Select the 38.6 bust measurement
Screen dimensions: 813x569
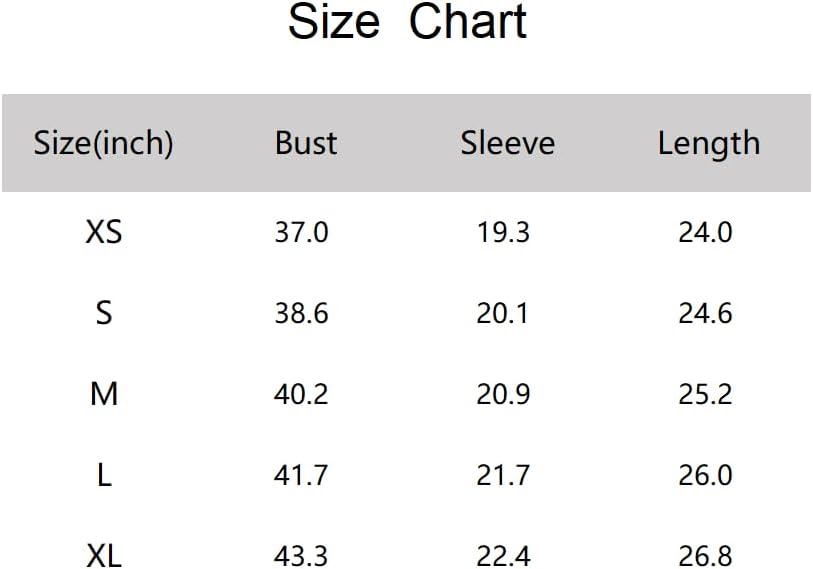(x=301, y=313)
